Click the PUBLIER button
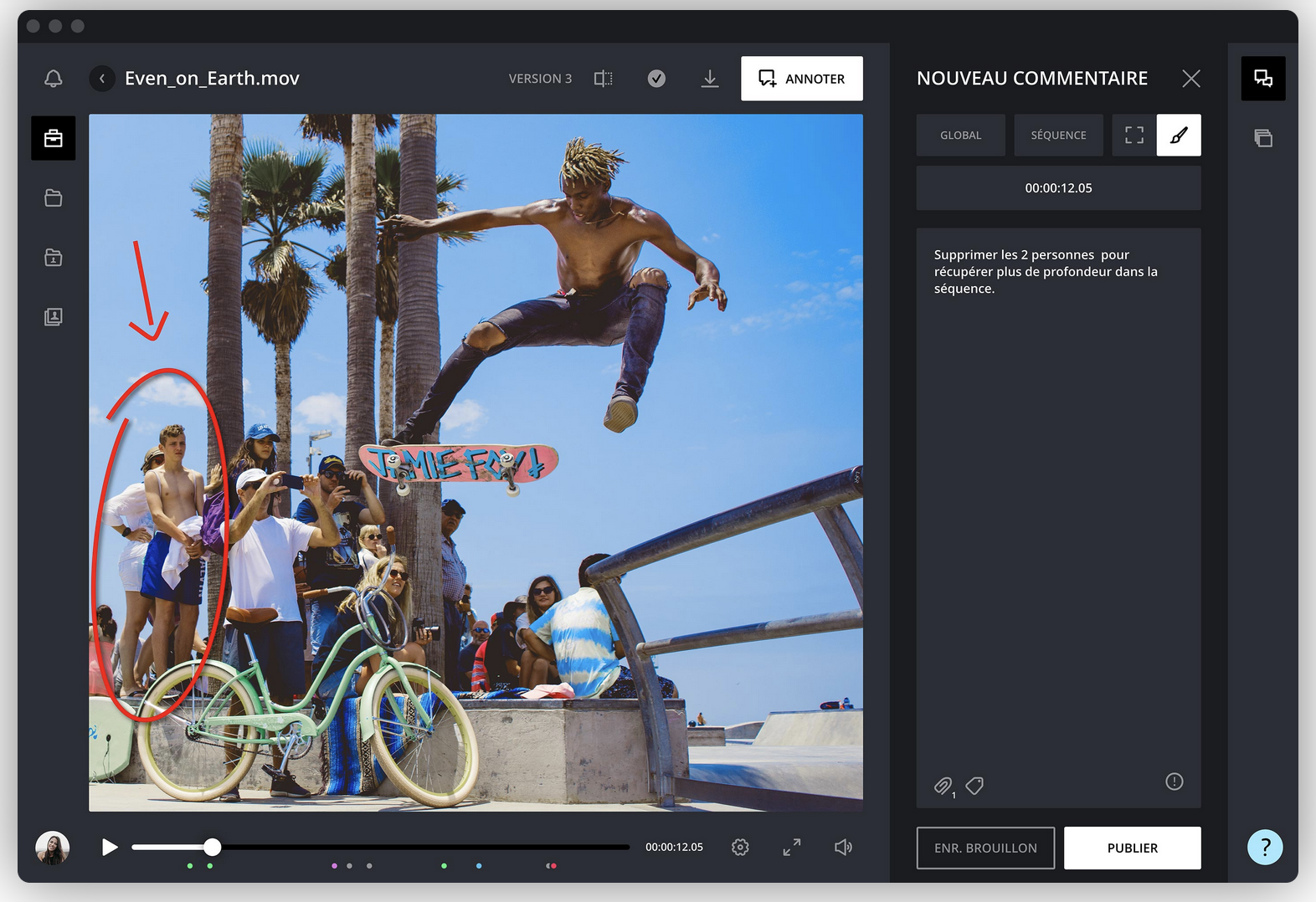The image size is (1316, 902). tap(1132, 848)
